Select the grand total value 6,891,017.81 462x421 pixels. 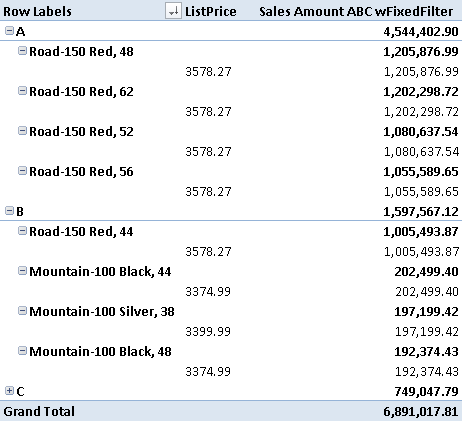coord(421,412)
